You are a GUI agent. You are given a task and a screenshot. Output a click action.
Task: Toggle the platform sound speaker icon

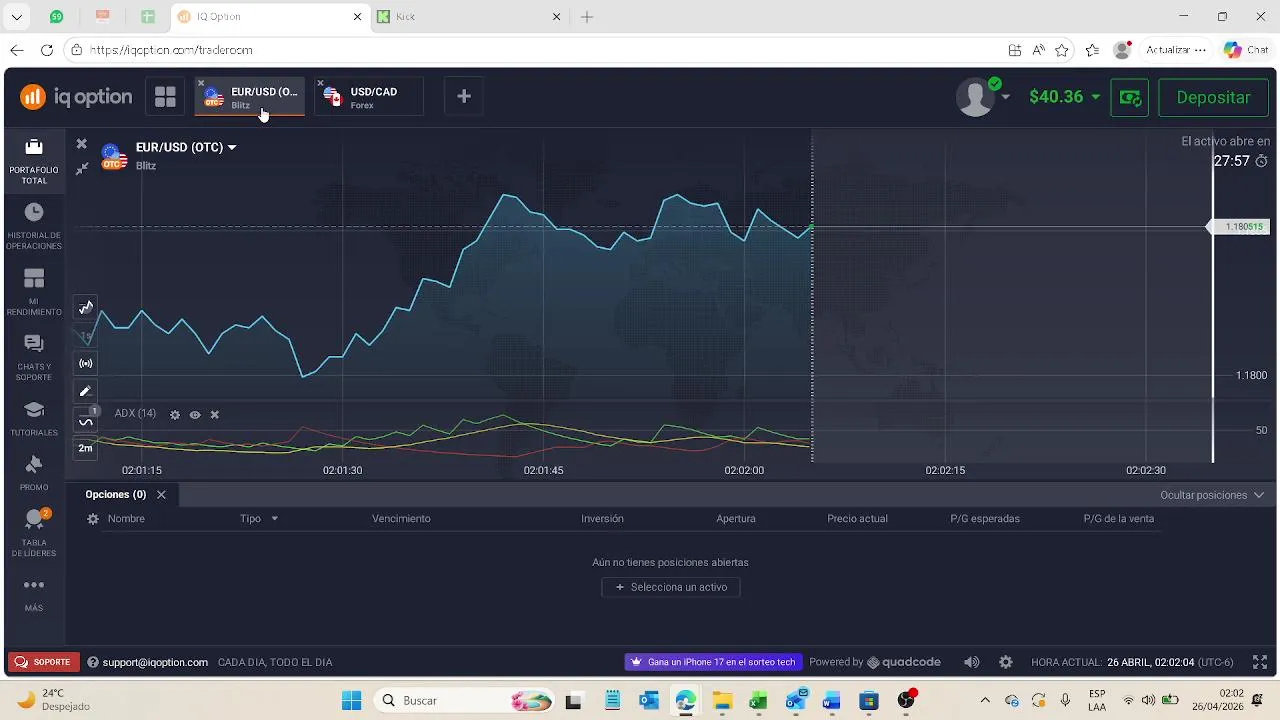click(972, 662)
